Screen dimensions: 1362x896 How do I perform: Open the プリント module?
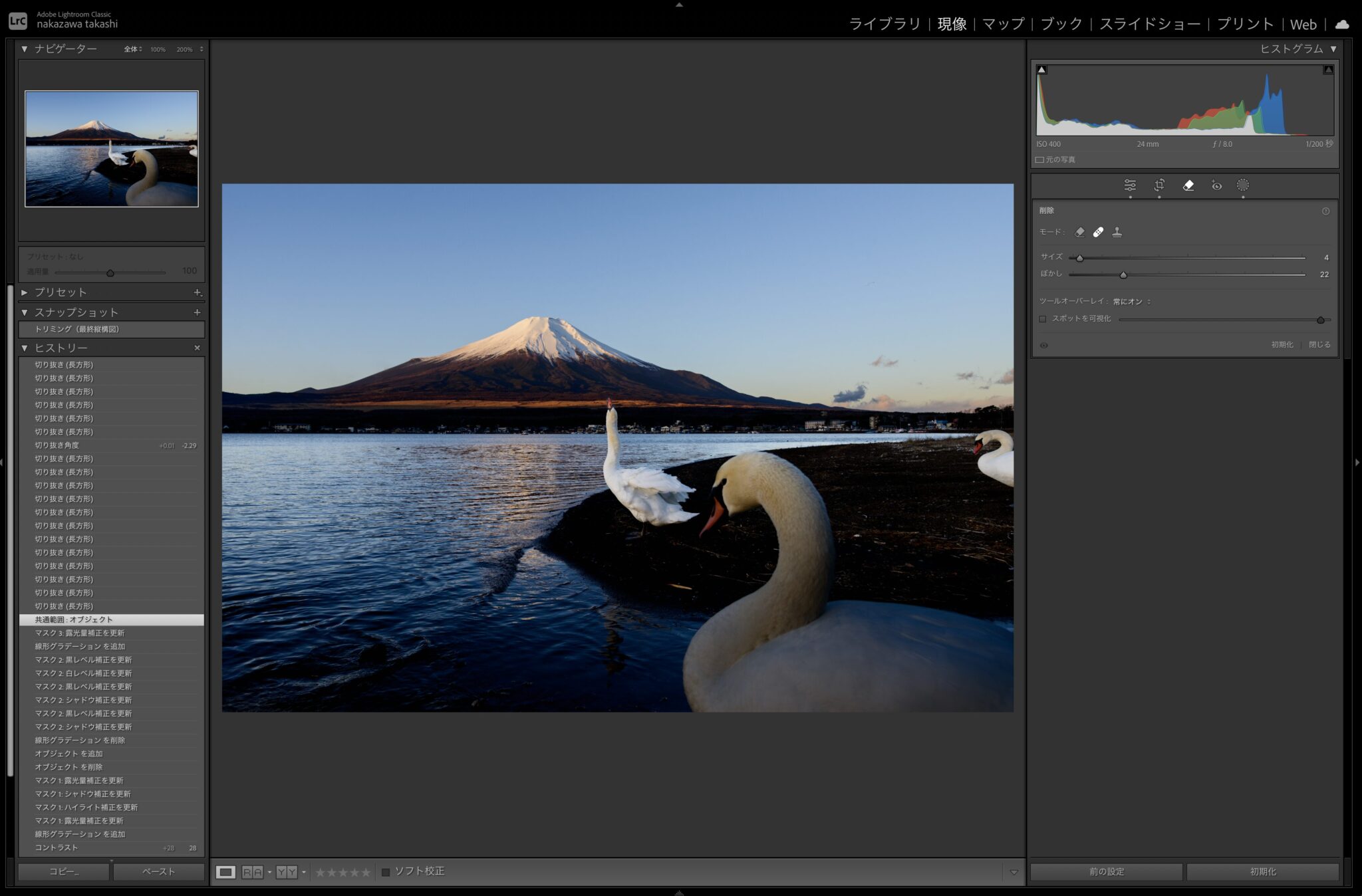[x=1245, y=25]
